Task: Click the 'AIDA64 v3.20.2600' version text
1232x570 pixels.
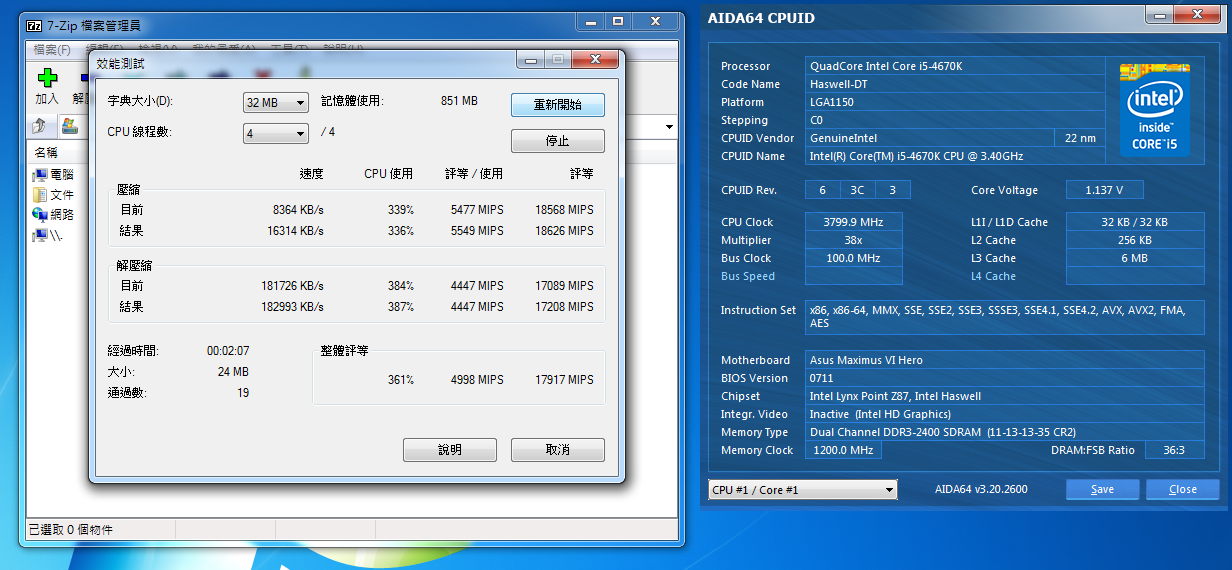Action: tap(981, 489)
